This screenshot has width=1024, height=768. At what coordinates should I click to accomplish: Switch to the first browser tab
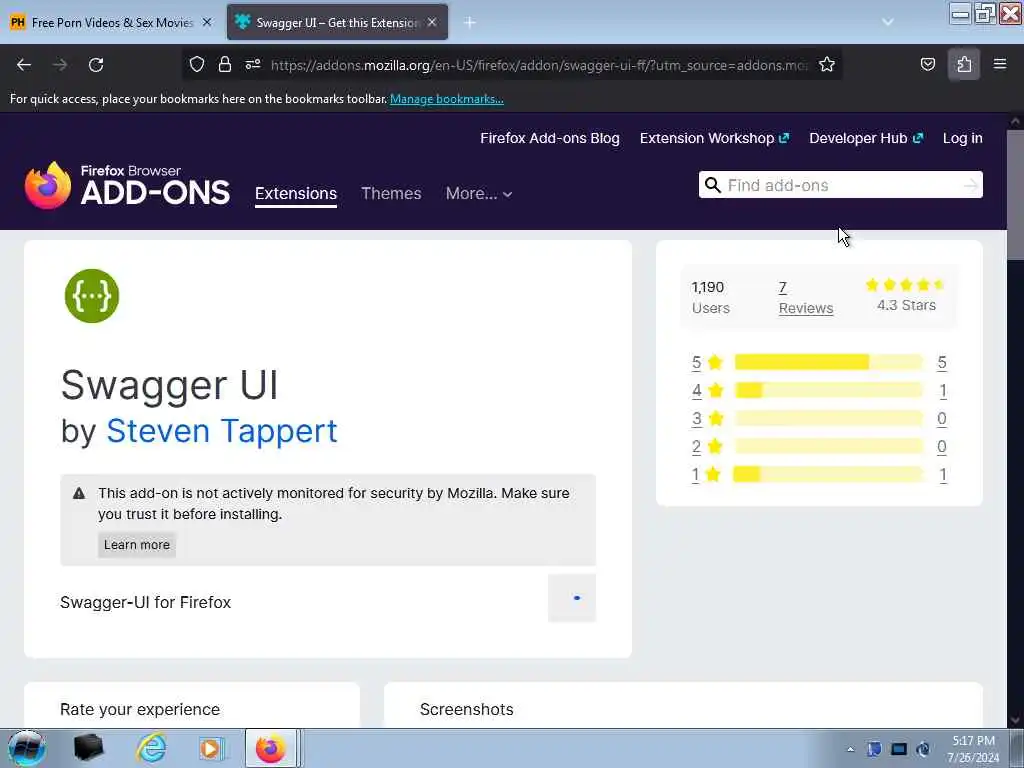(112, 22)
